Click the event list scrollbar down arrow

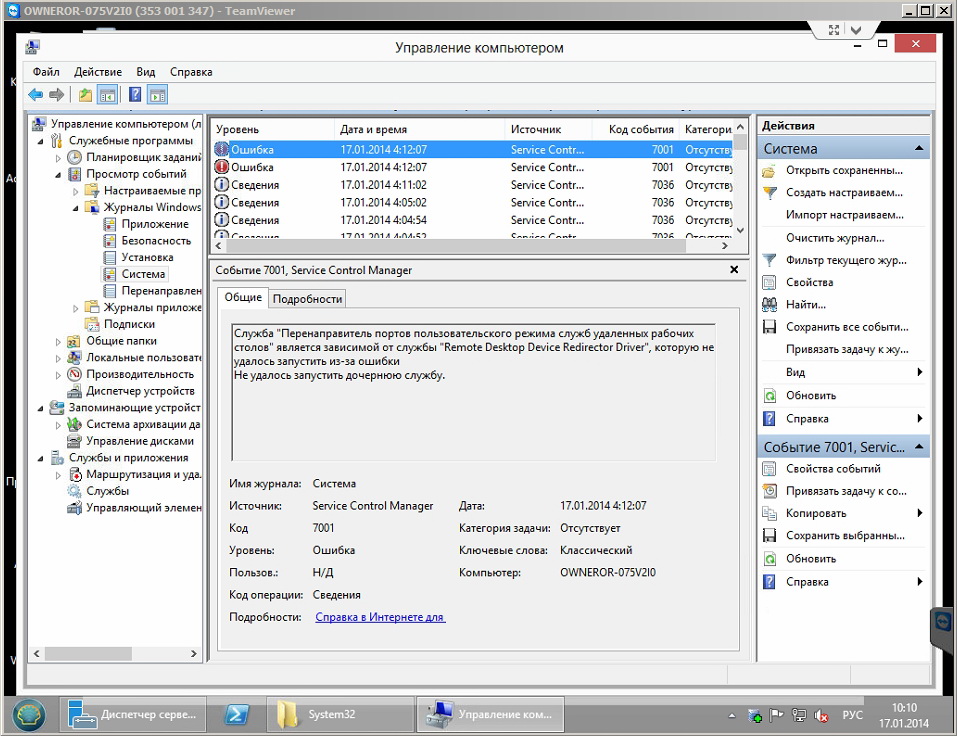click(x=741, y=229)
